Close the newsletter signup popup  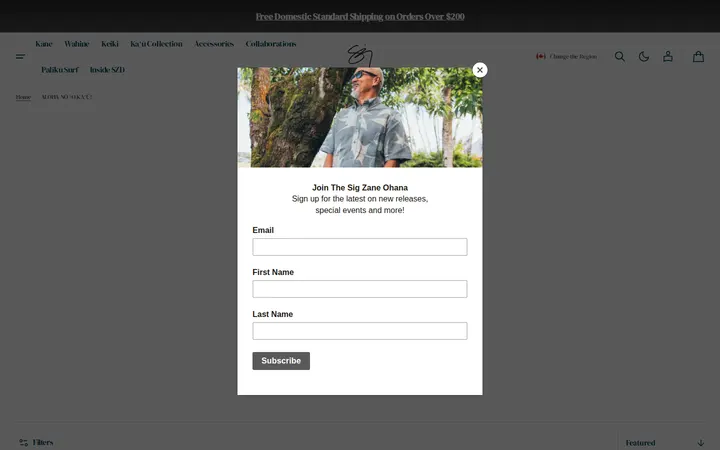pyautogui.click(x=480, y=70)
